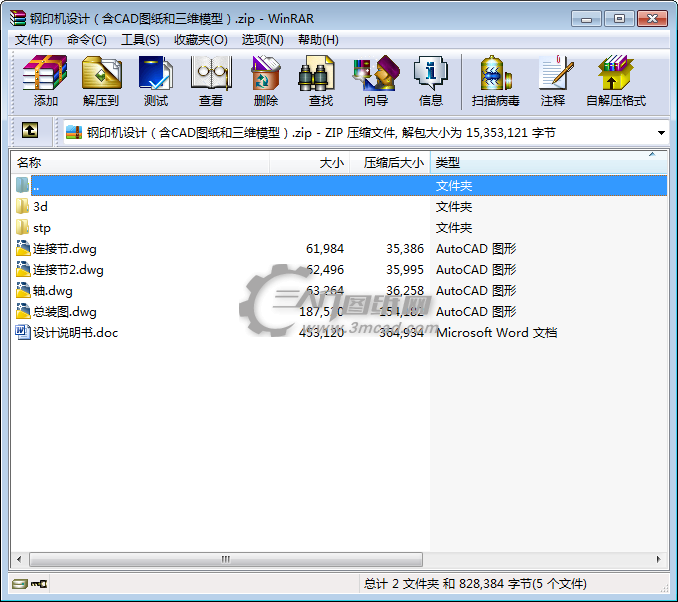Click the key password icon in status bar
678x602 pixels.
[39, 584]
